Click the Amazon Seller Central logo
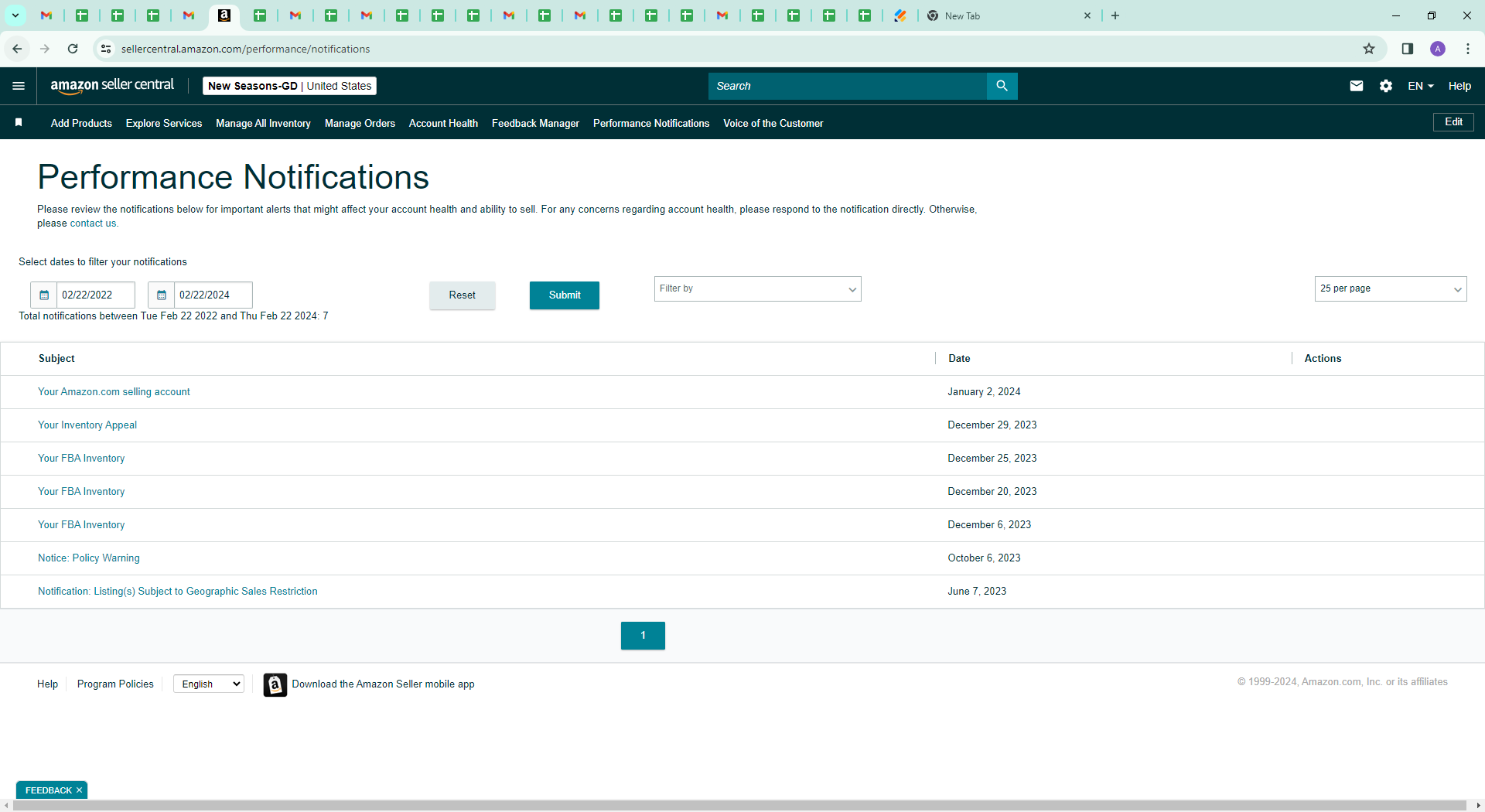 112,86
